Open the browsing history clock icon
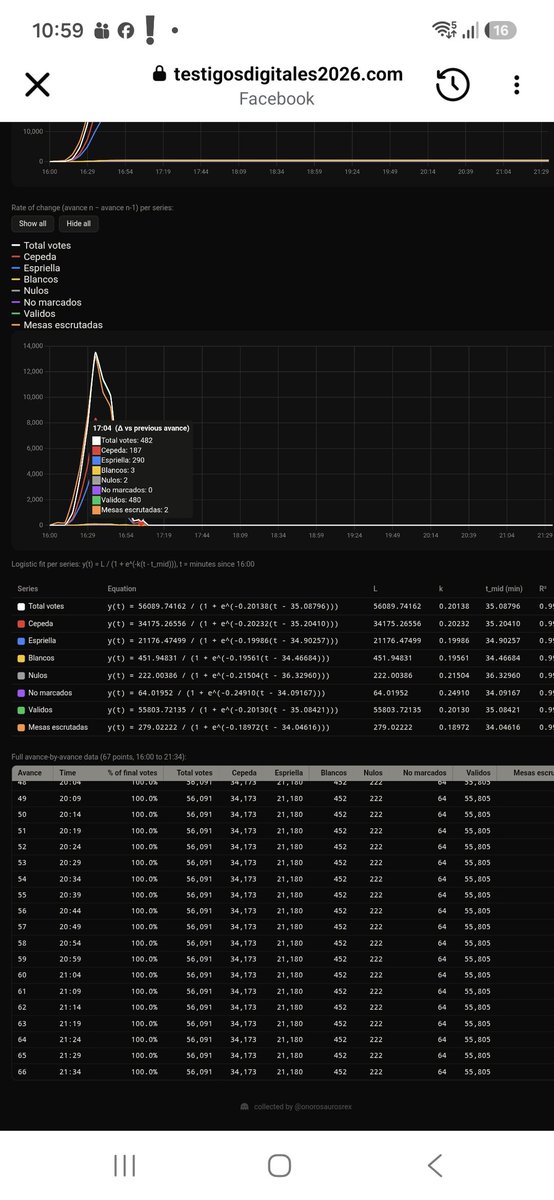The image size is (554, 1200). (453, 85)
